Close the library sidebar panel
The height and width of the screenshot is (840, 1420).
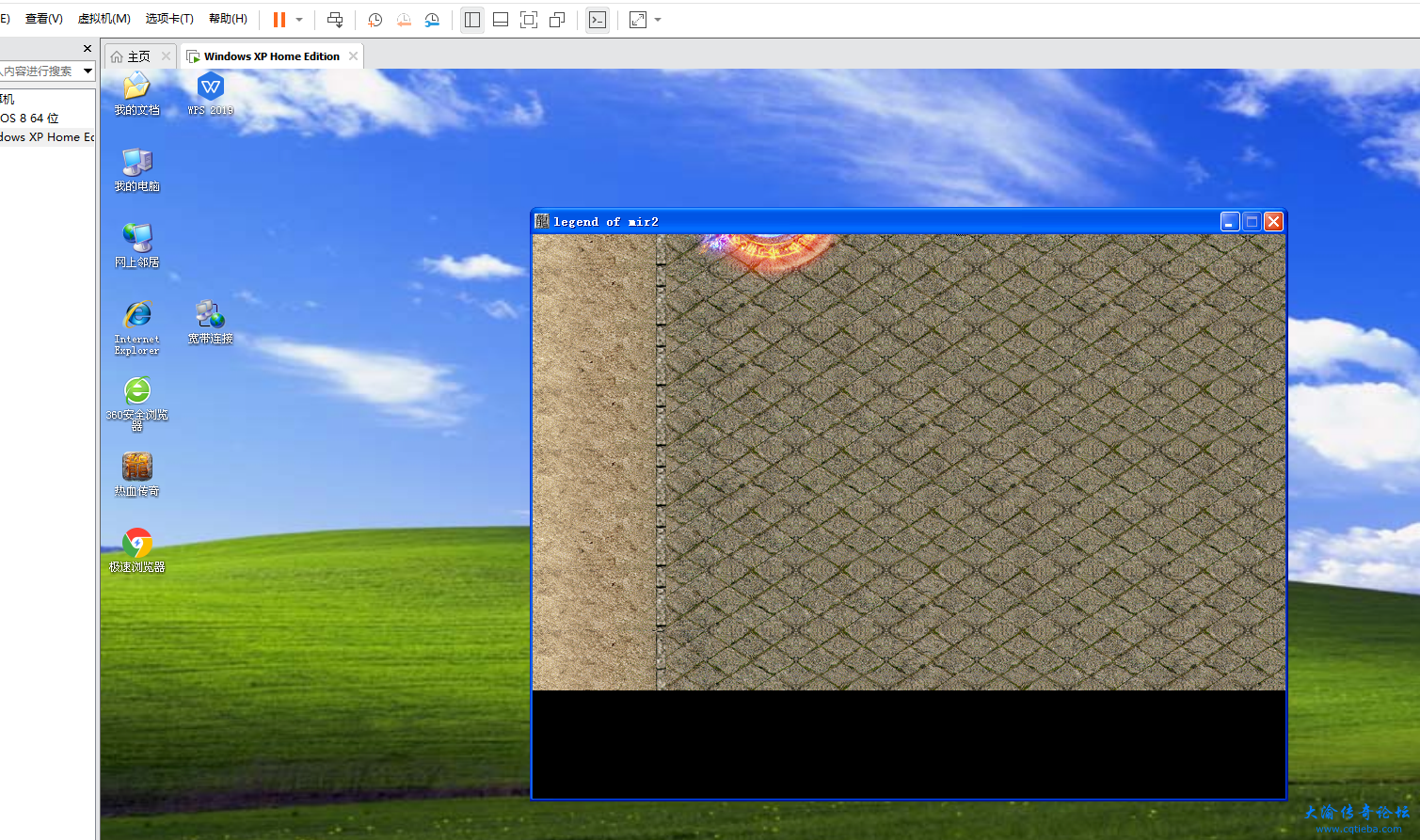(x=88, y=49)
